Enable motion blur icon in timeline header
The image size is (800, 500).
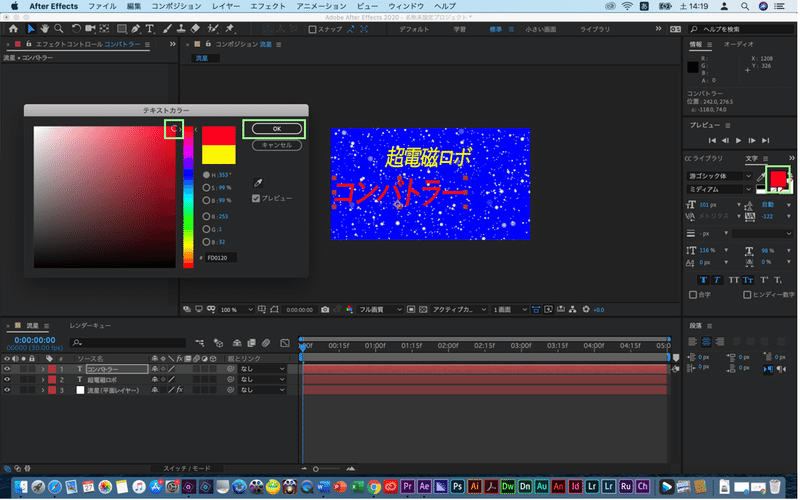266,343
